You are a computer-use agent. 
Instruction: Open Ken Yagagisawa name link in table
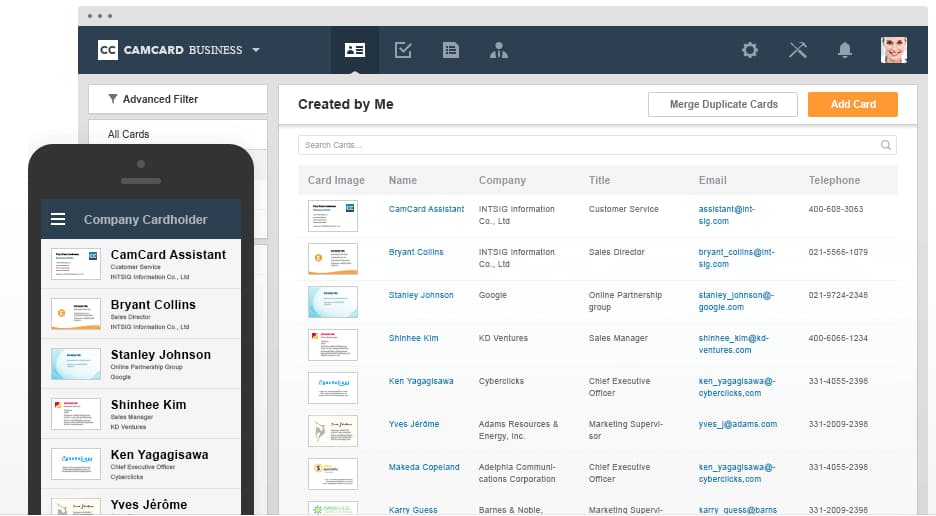[x=421, y=381]
